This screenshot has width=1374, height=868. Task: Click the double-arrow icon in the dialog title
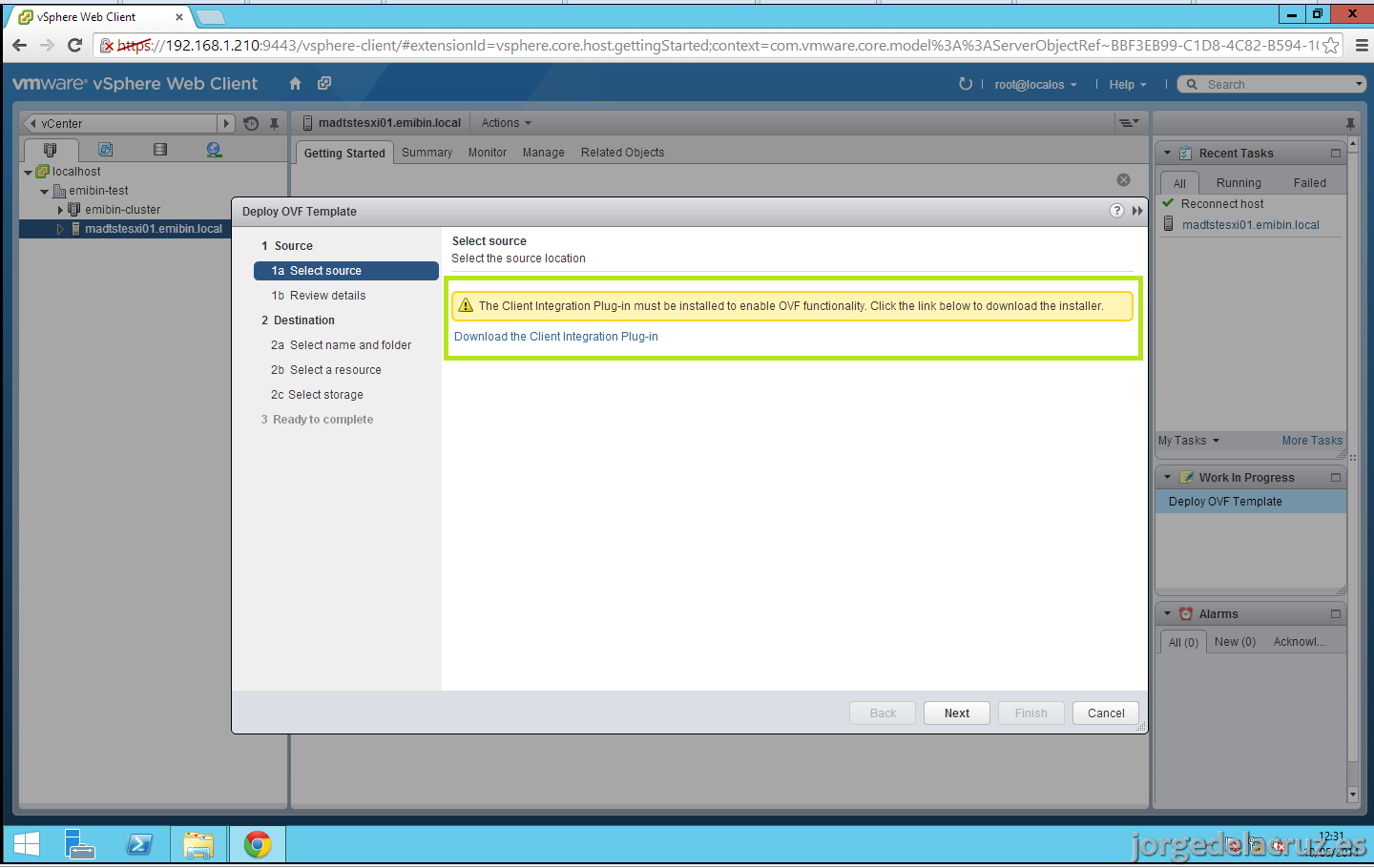click(1137, 211)
